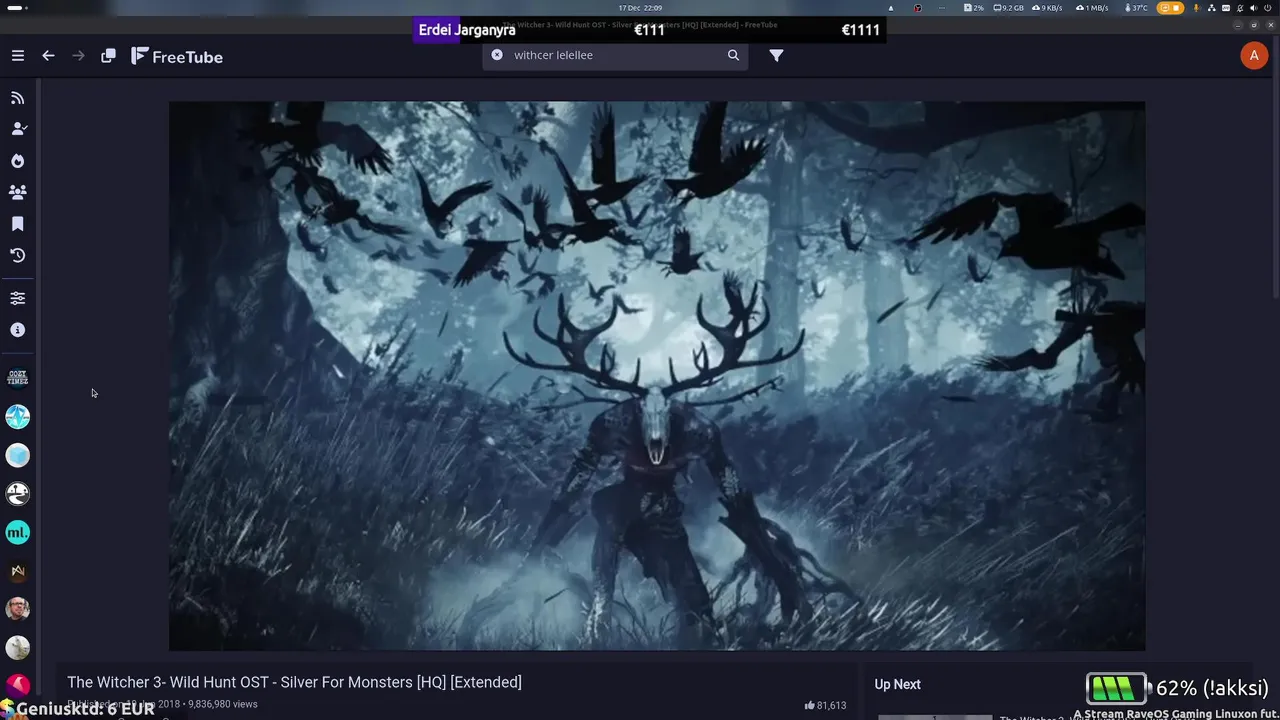Open Playlists bookmark in sidebar
Image resolution: width=1280 pixels, height=720 pixels.
pos(18,224)
